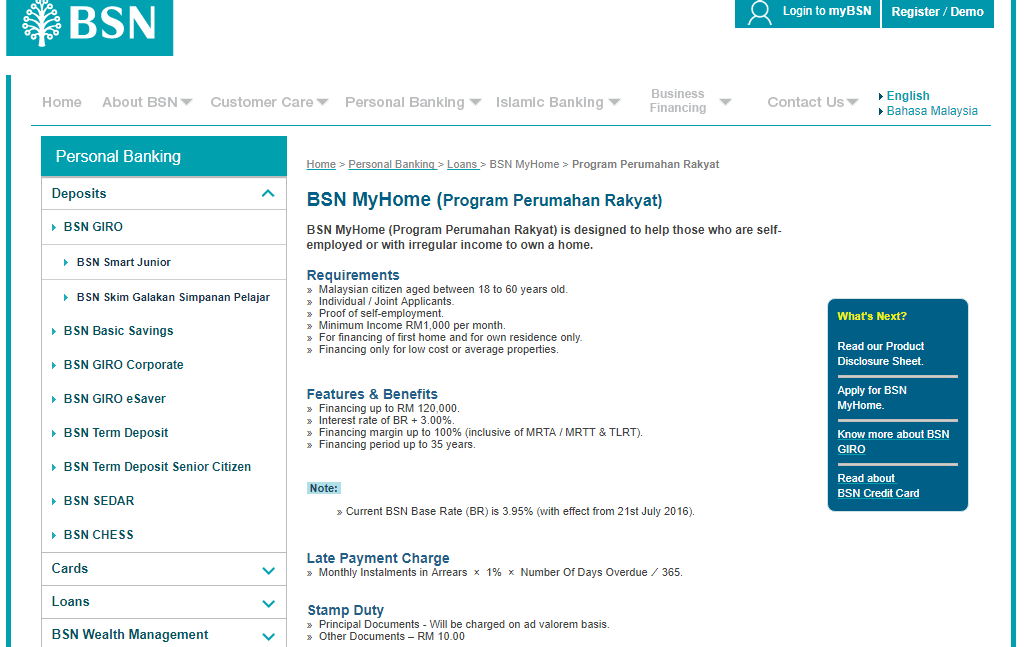Viewport: 1024px width, 647px height.
Task: Click the Features & Benefits heading
Action: pyautogui.click(x=372, y=394)
